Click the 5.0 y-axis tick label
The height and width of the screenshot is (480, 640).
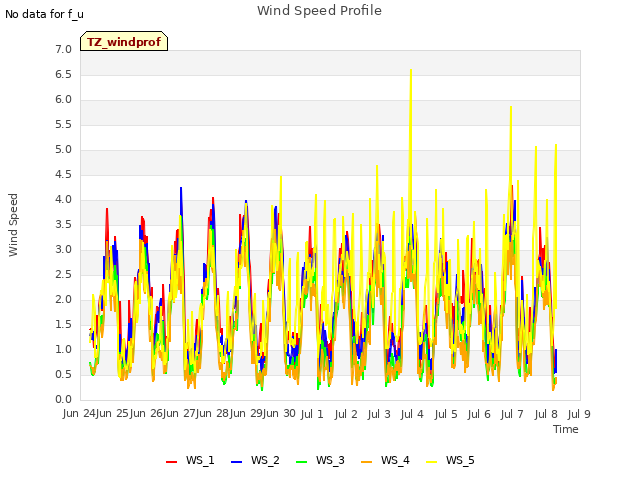63,149
